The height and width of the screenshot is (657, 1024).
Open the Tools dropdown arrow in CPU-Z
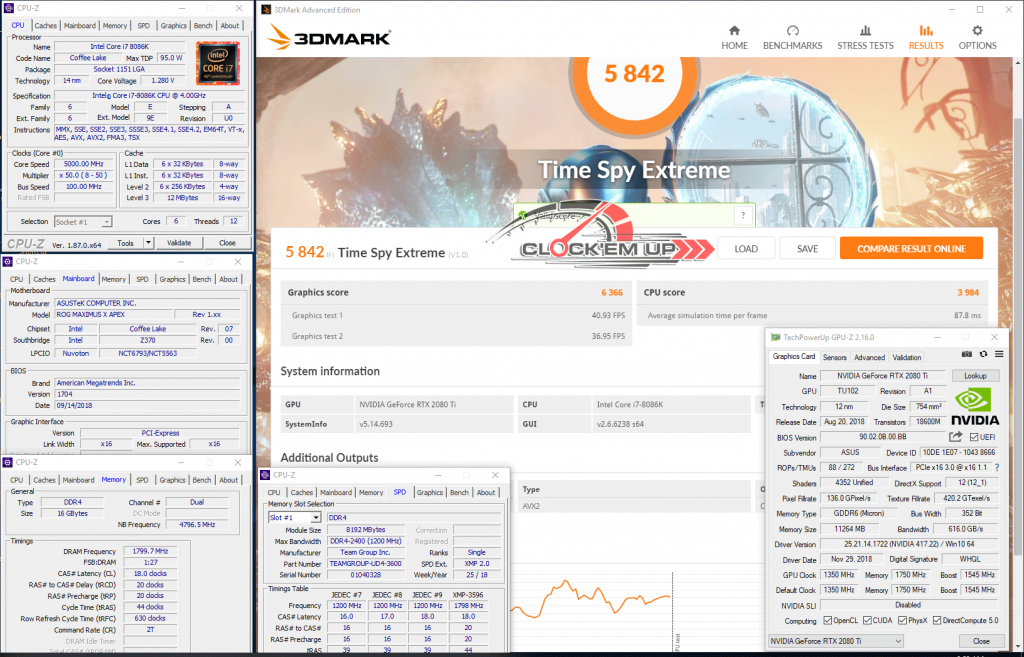pos(148,242)
